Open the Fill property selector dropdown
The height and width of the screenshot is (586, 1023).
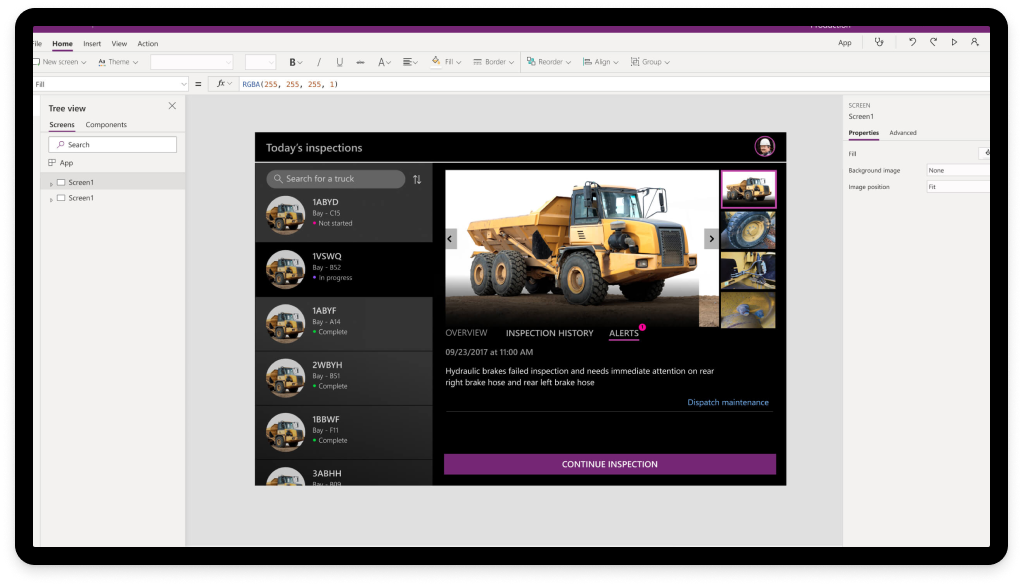tap(111, 84)
